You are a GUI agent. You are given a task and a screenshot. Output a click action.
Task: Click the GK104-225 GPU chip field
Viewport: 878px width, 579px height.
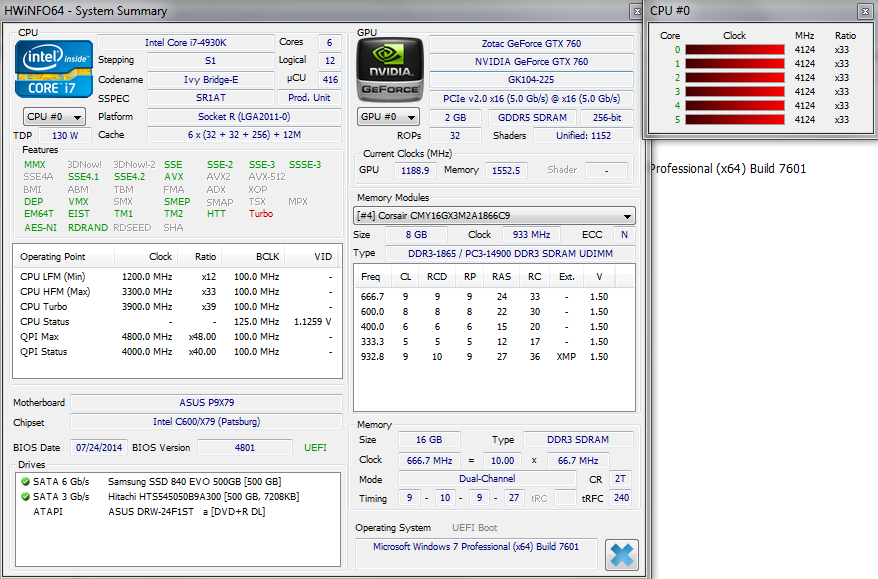(531, 80)
